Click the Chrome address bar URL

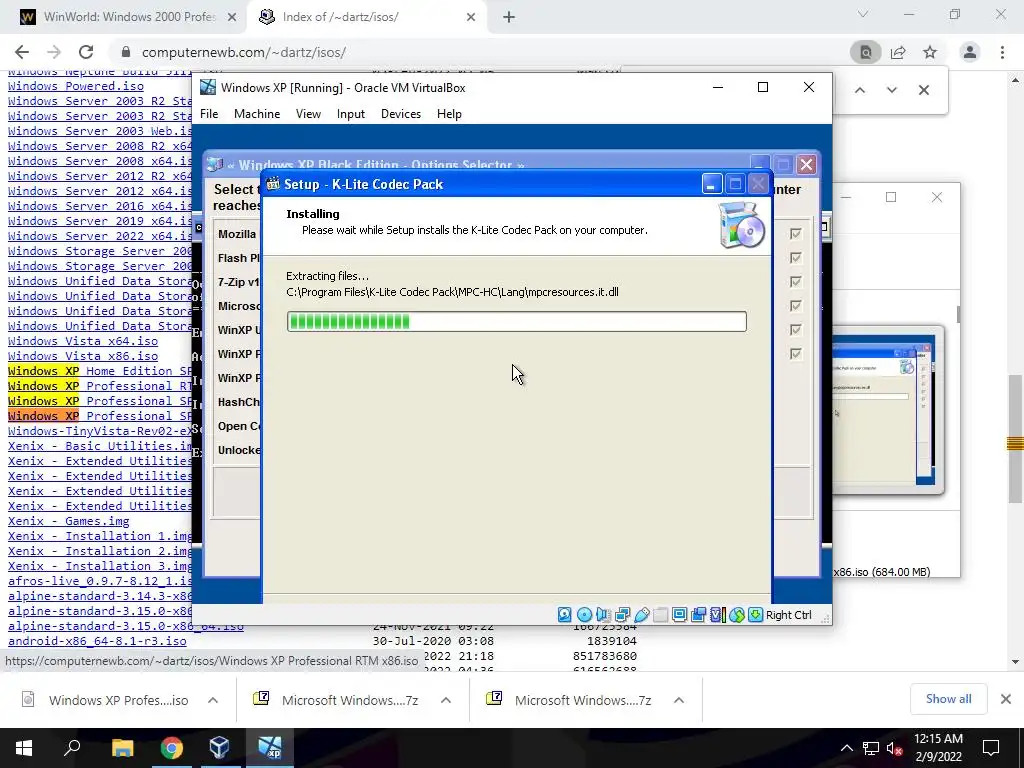click(x=244, y=52)
